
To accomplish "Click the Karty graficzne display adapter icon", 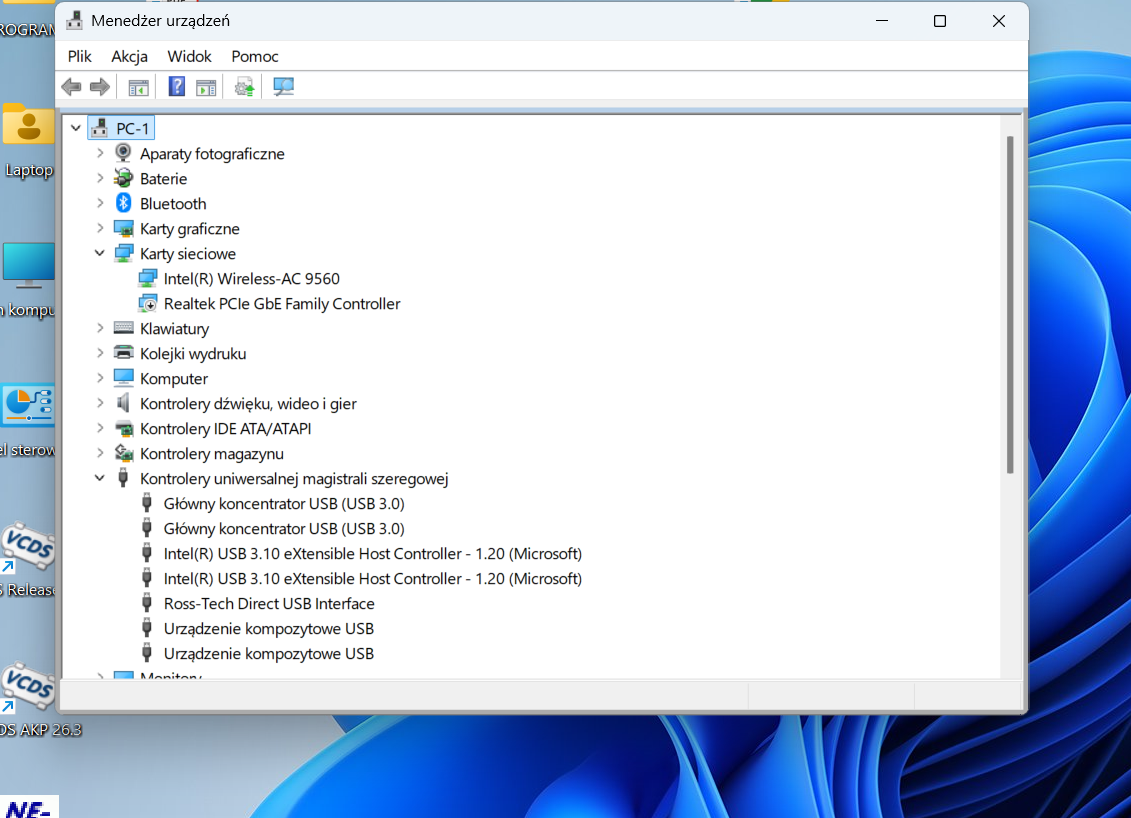I will tap(123, 229).
